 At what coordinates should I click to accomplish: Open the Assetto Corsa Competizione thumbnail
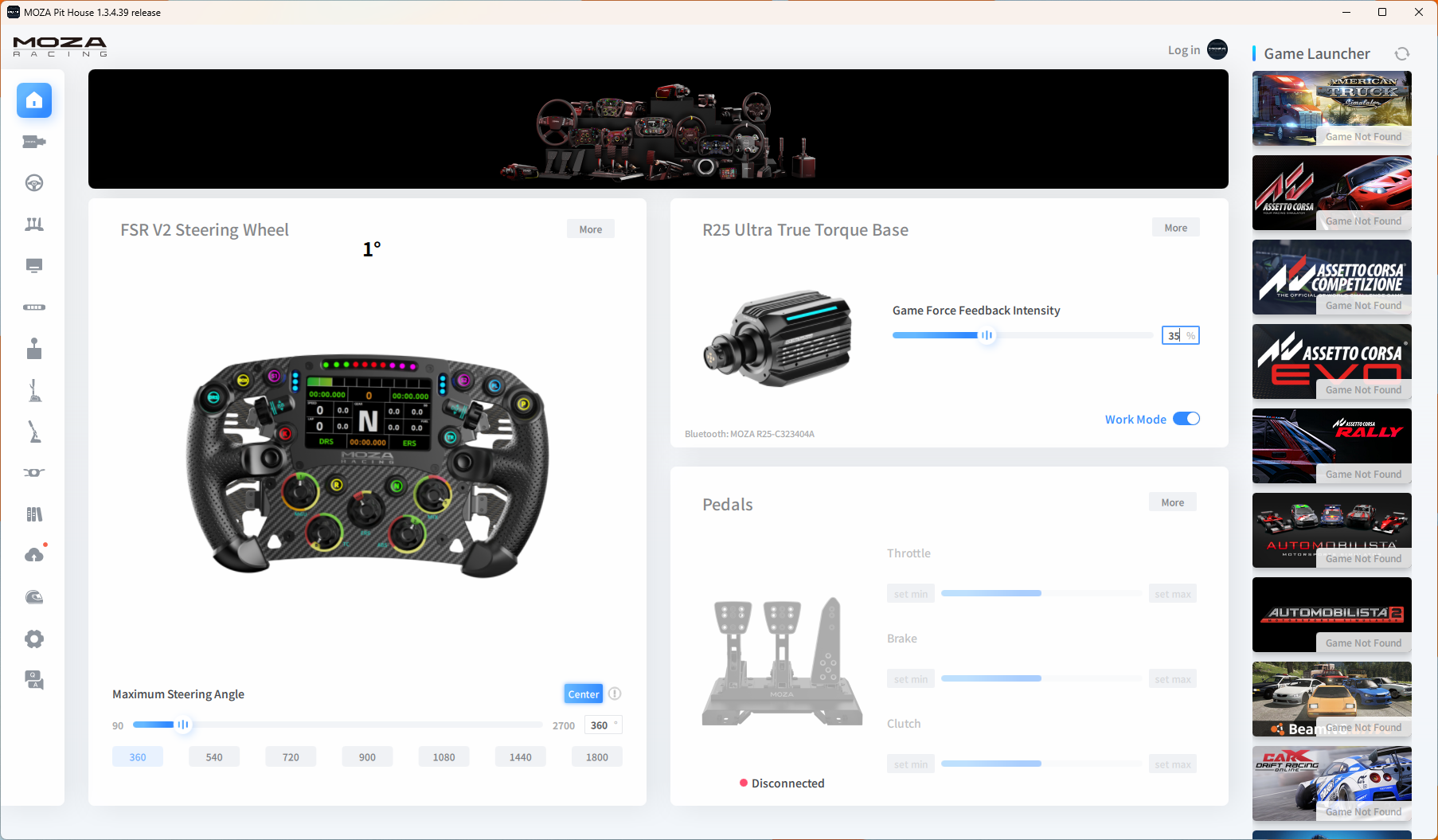tap(1331, 277)
